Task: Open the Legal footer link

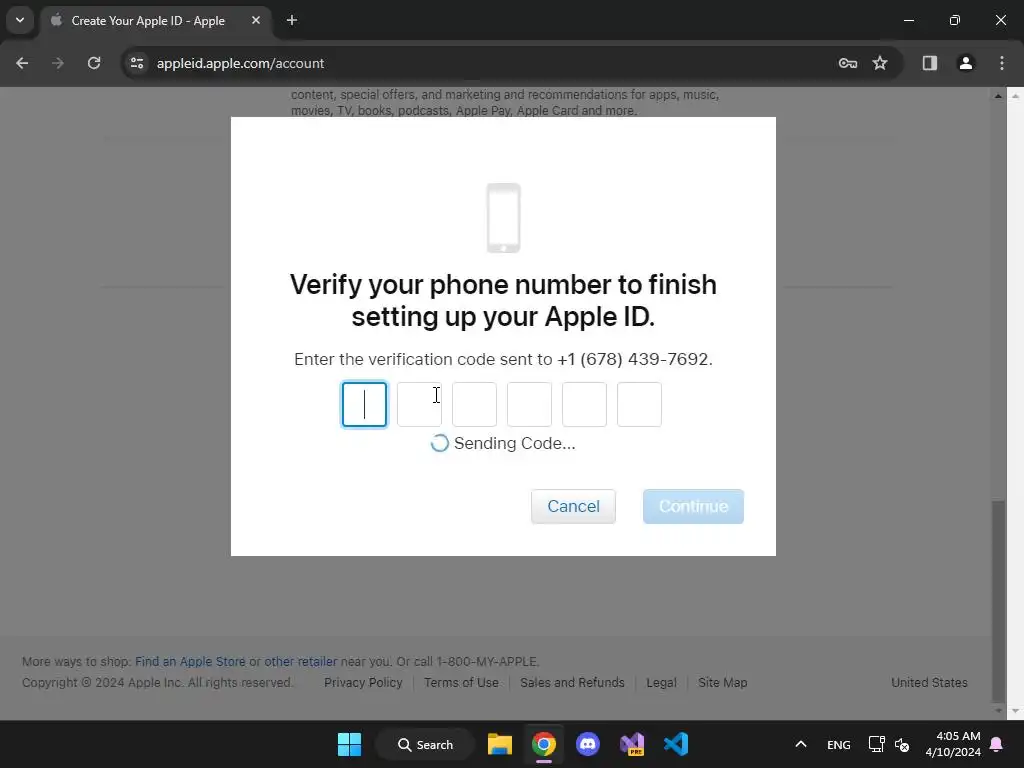Action: pyautogui.click(x=661, y=682)
